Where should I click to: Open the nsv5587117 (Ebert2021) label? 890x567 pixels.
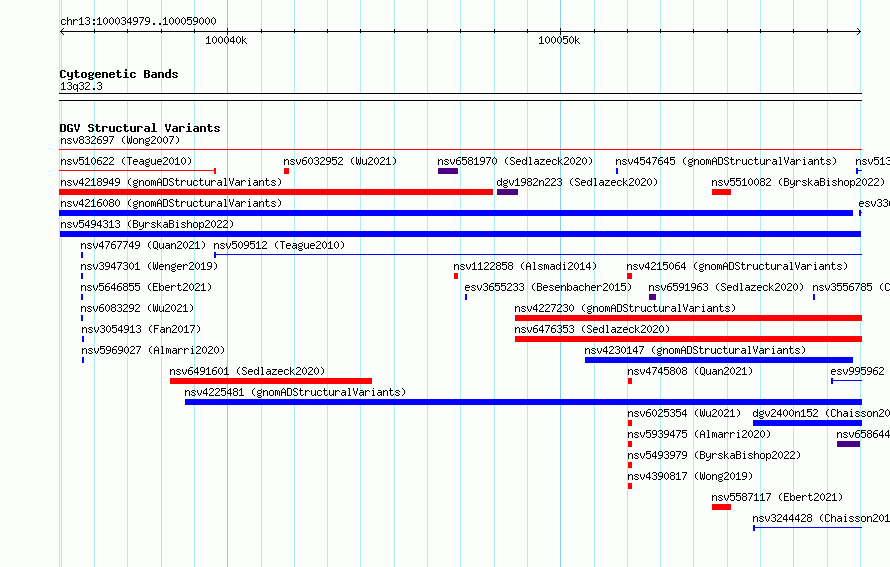pyautogui.click(x=777, y=497)
